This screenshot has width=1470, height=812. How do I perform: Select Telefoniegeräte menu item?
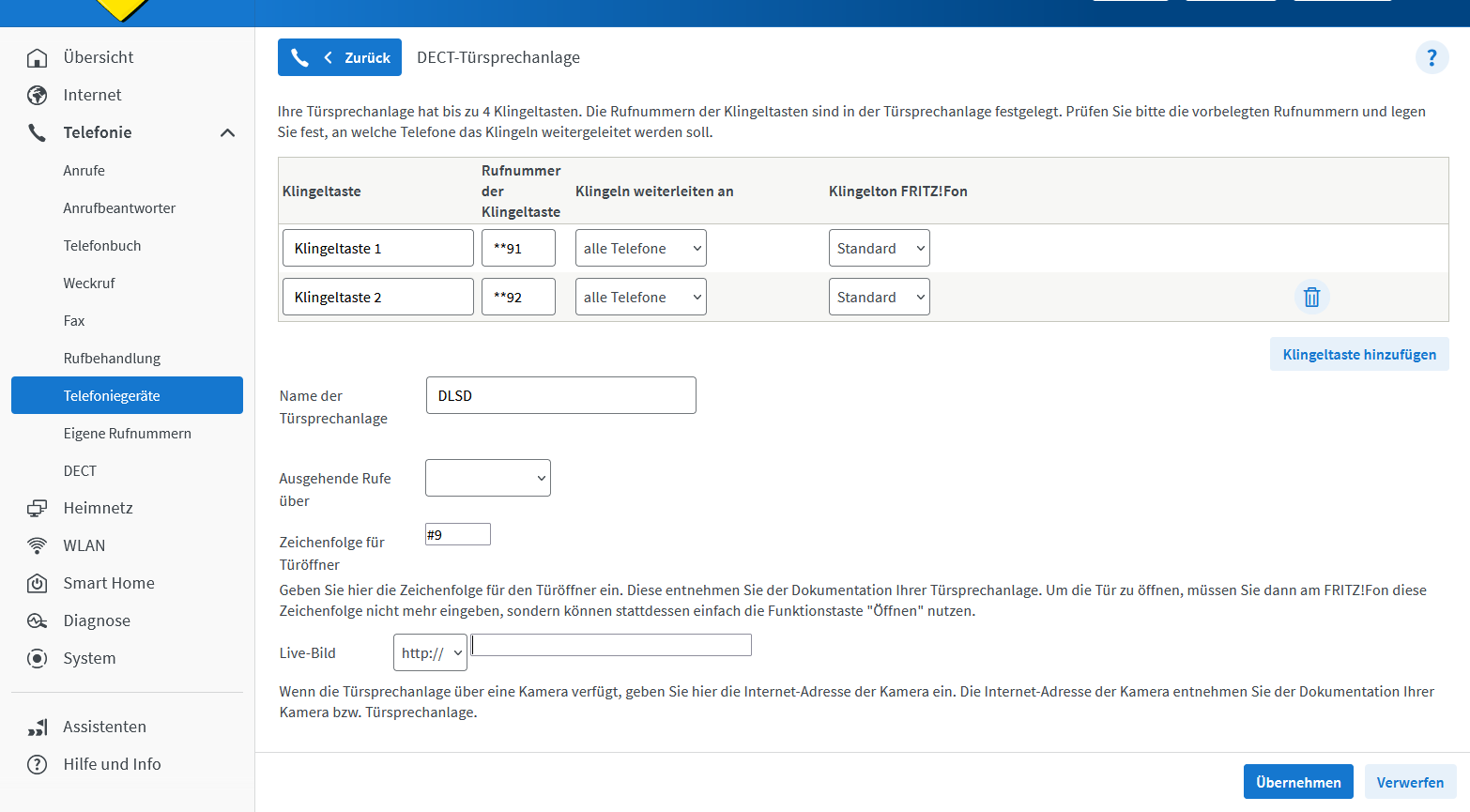tap(127, 395)
